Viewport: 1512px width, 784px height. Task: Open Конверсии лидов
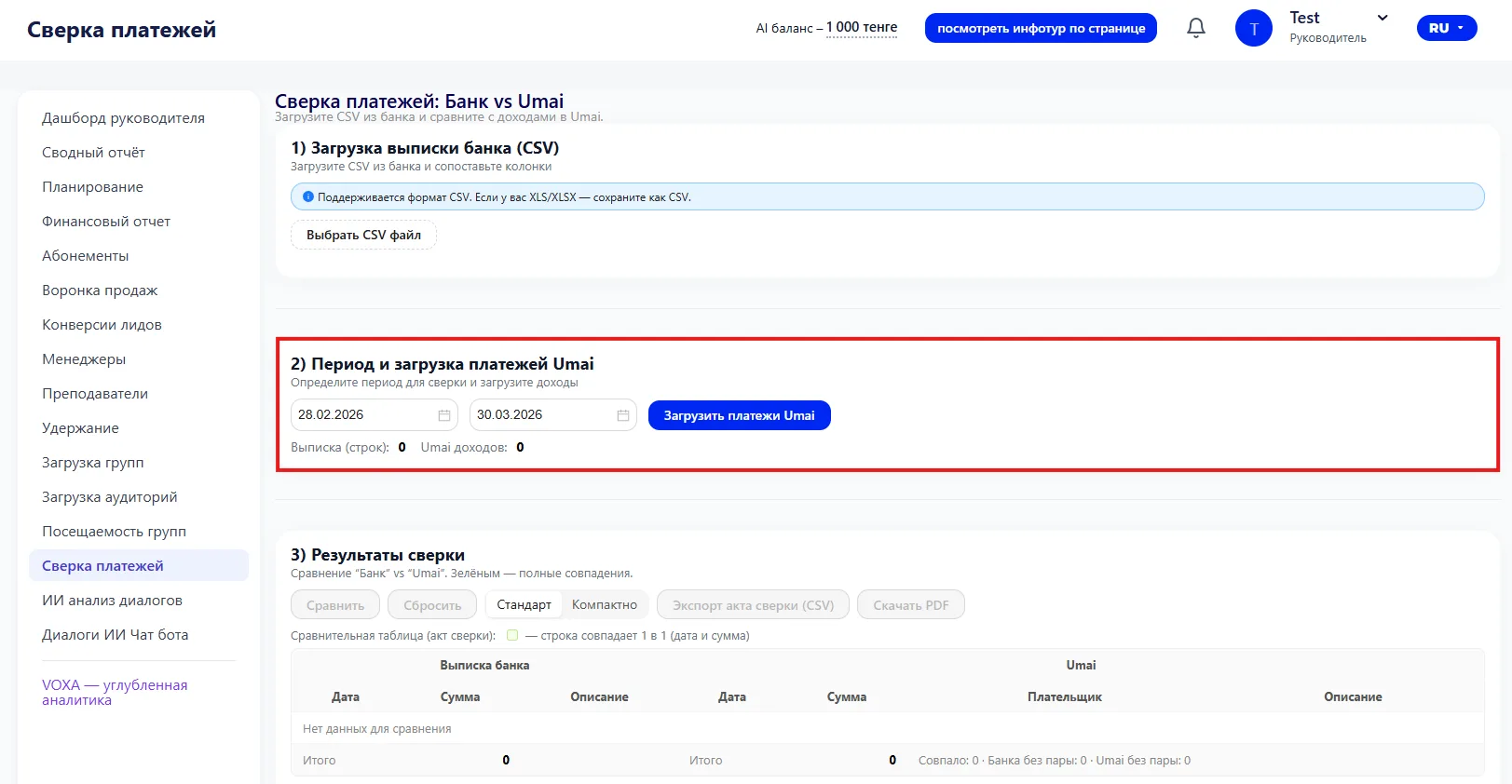102,325
